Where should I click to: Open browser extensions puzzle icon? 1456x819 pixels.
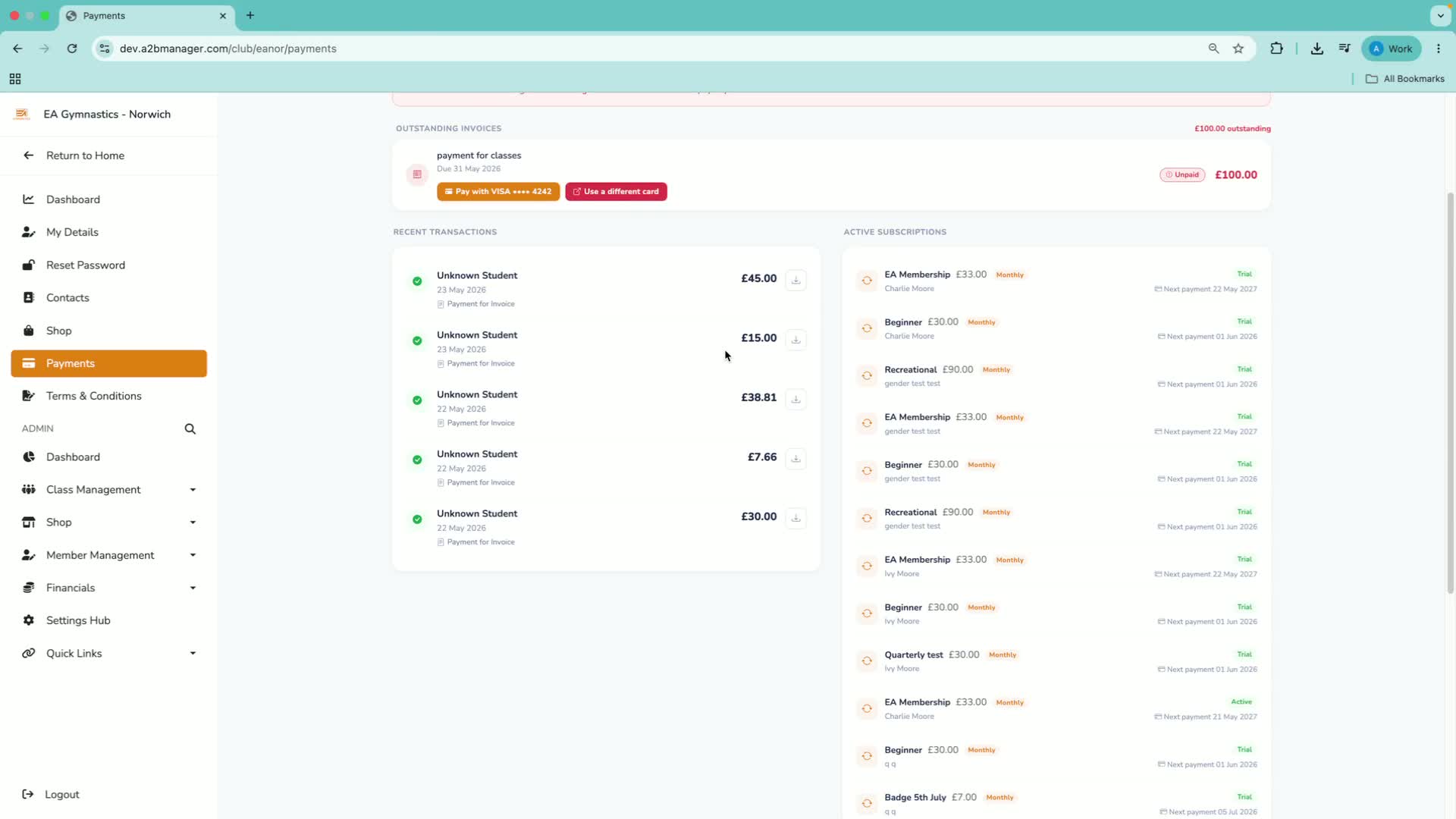[1277, 49]
